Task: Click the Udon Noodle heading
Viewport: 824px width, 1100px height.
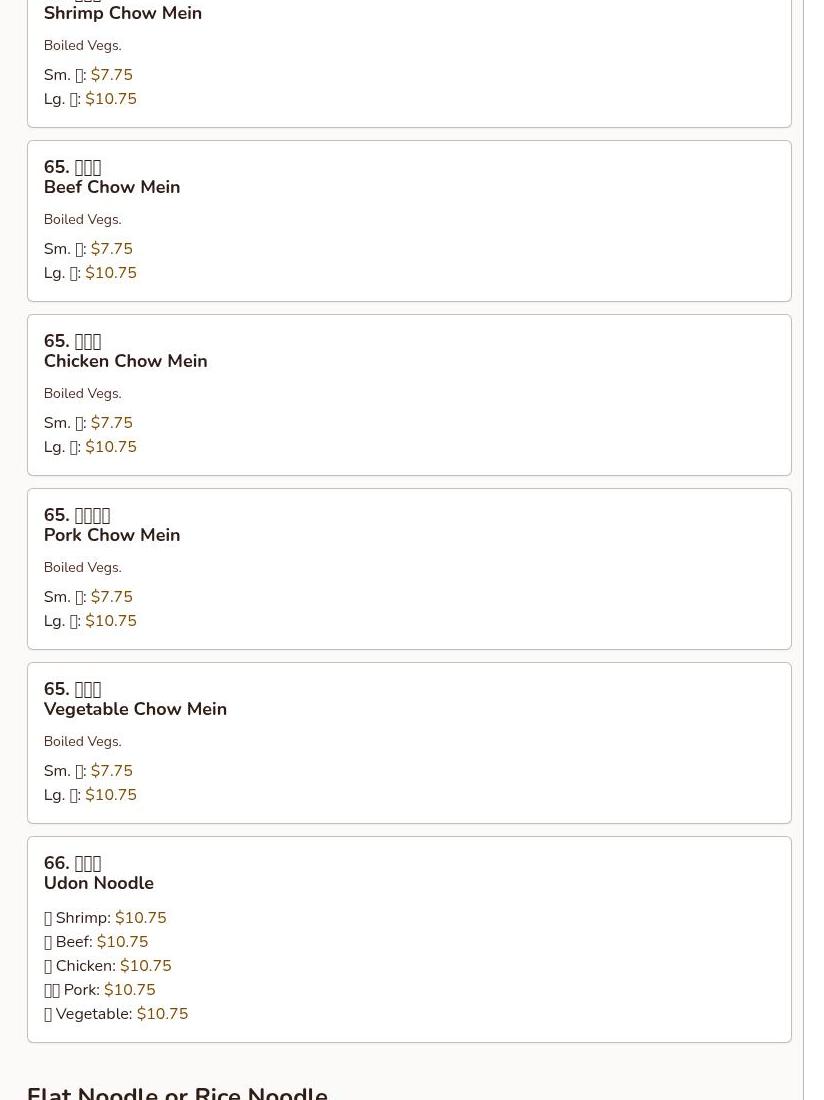Action: 99,883
